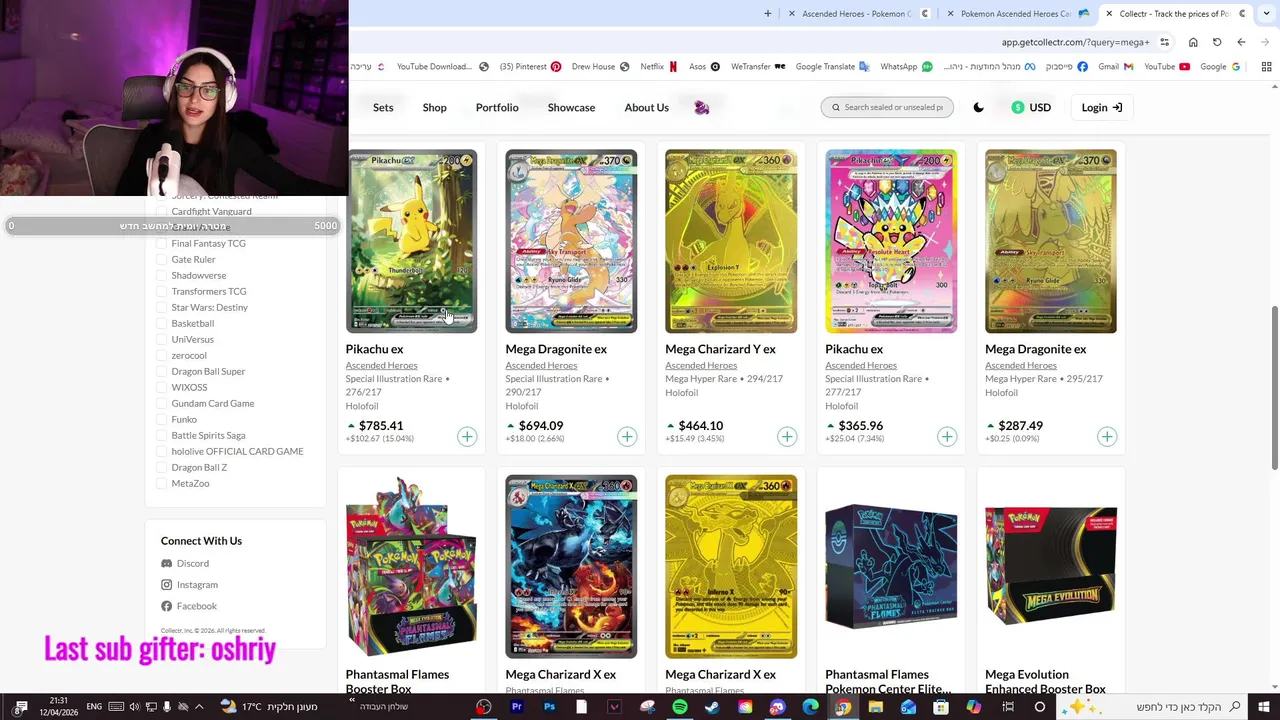Screen dimensions: 1280x720
Task: Check the Star Wars: Destiny filter
Action: pyautogui.click(x=162, y=308)
